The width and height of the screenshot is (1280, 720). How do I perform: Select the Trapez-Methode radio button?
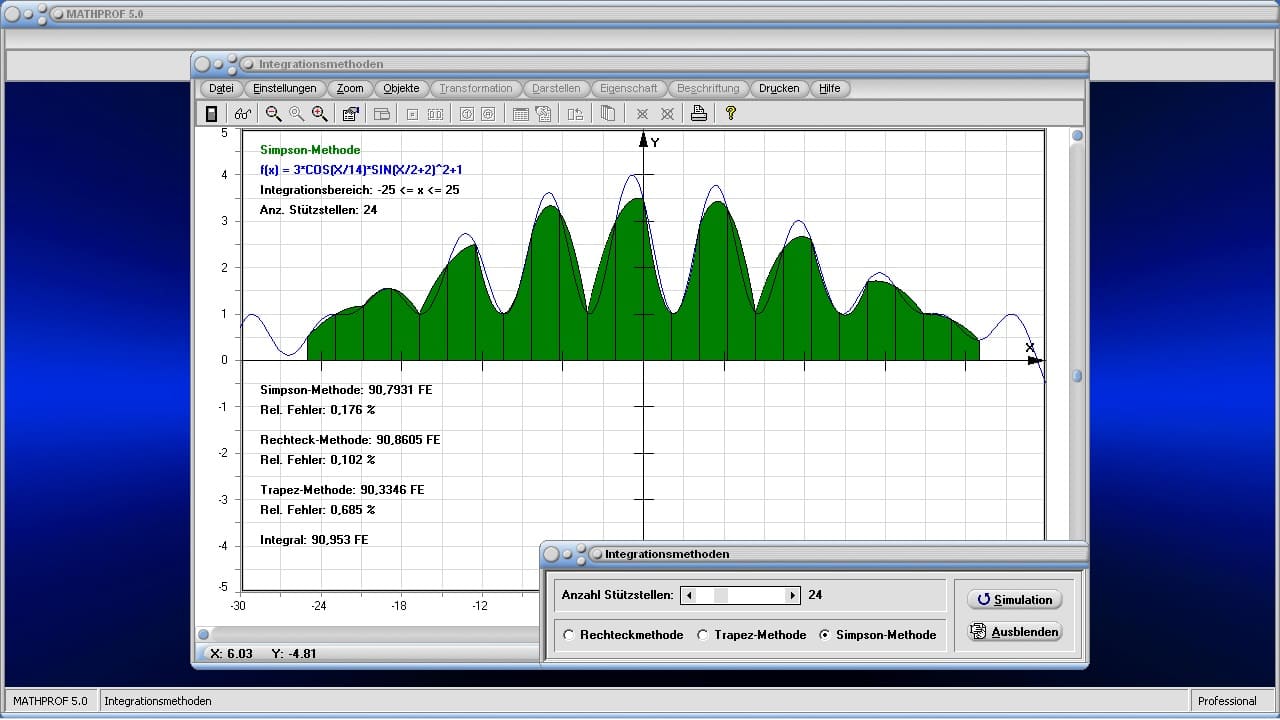[703, 635]
